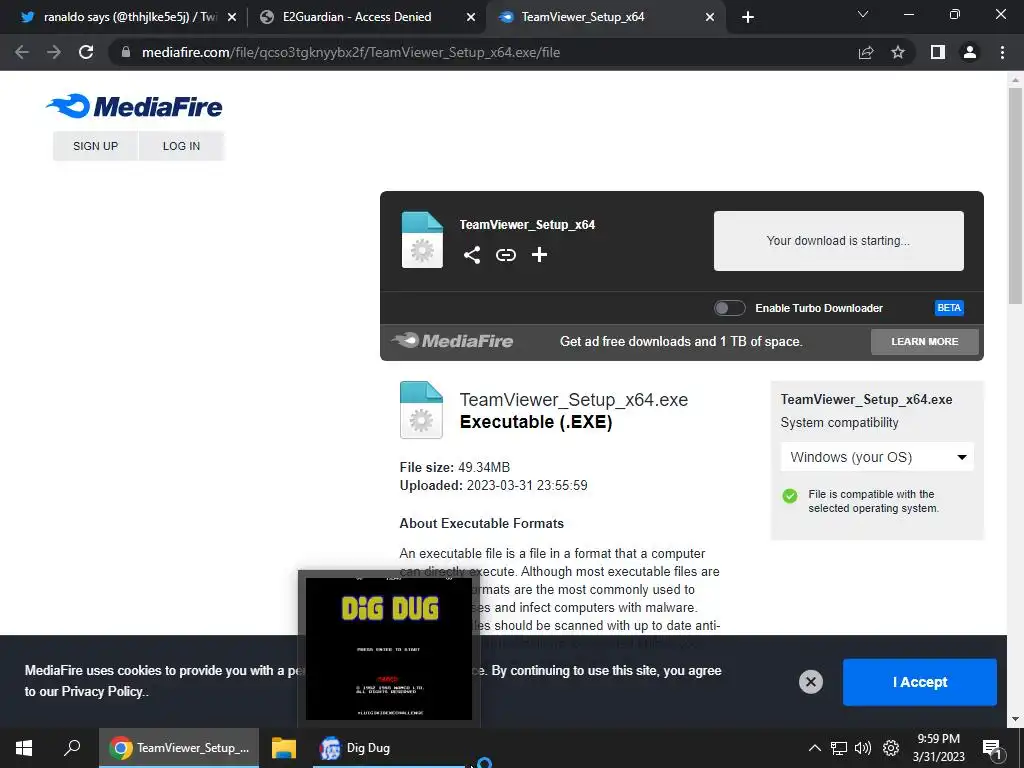Viewport: 1024px width, 768px height.
Task: Open volume control in system tray
Action: point(863,748)
